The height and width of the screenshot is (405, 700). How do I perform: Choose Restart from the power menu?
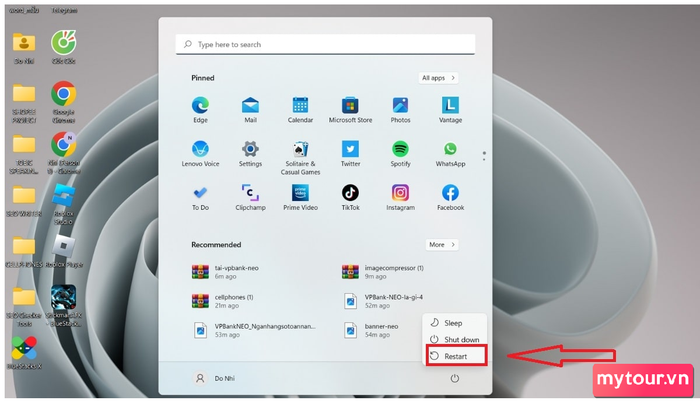[456, 356]
